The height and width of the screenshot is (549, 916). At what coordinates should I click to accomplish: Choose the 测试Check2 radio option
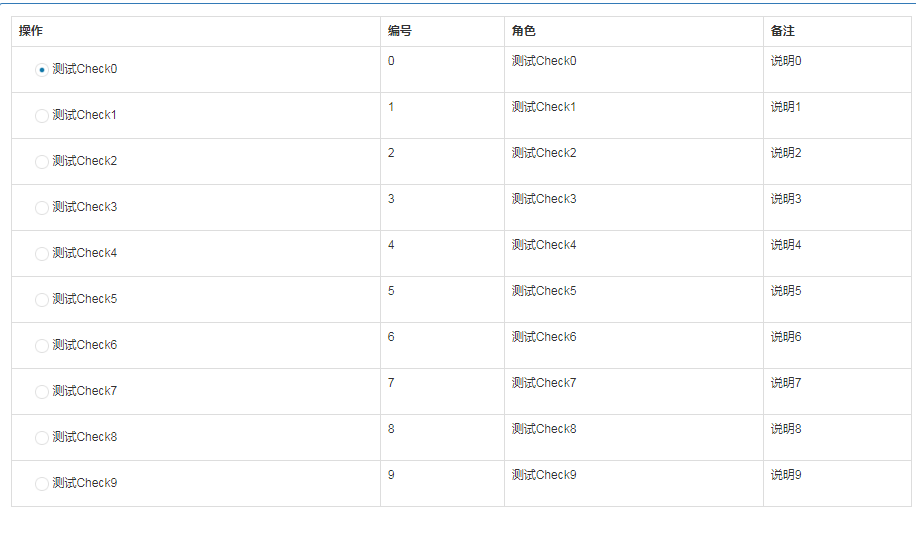tap(41, 162)
